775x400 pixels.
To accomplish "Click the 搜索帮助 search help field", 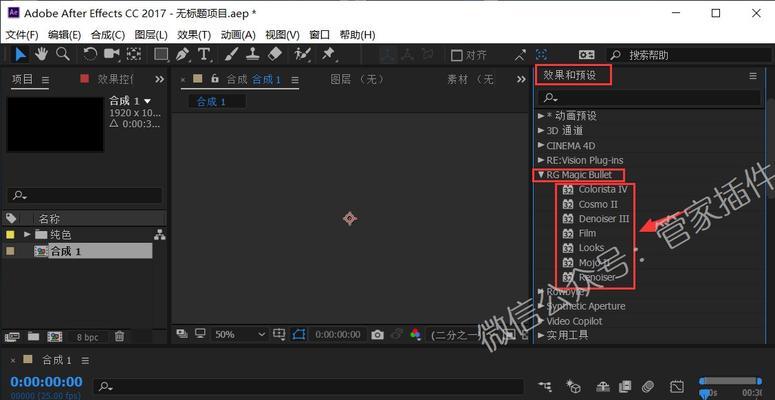I will click(x=691, y=55).
